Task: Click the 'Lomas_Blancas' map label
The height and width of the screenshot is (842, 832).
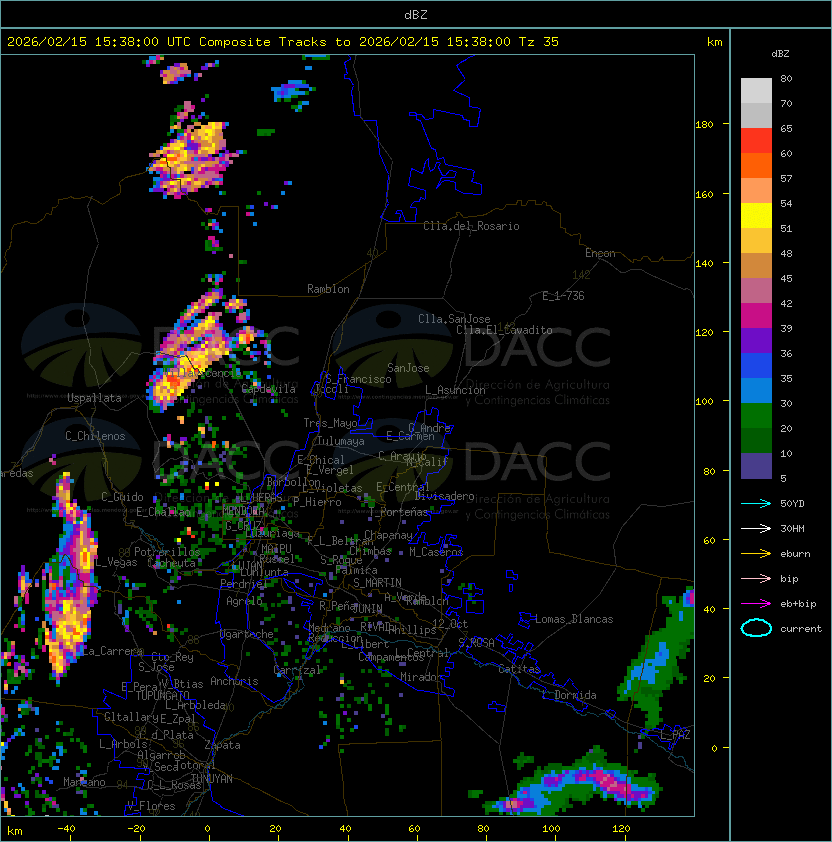Action: pyautogui.click(x=574, y=619)
